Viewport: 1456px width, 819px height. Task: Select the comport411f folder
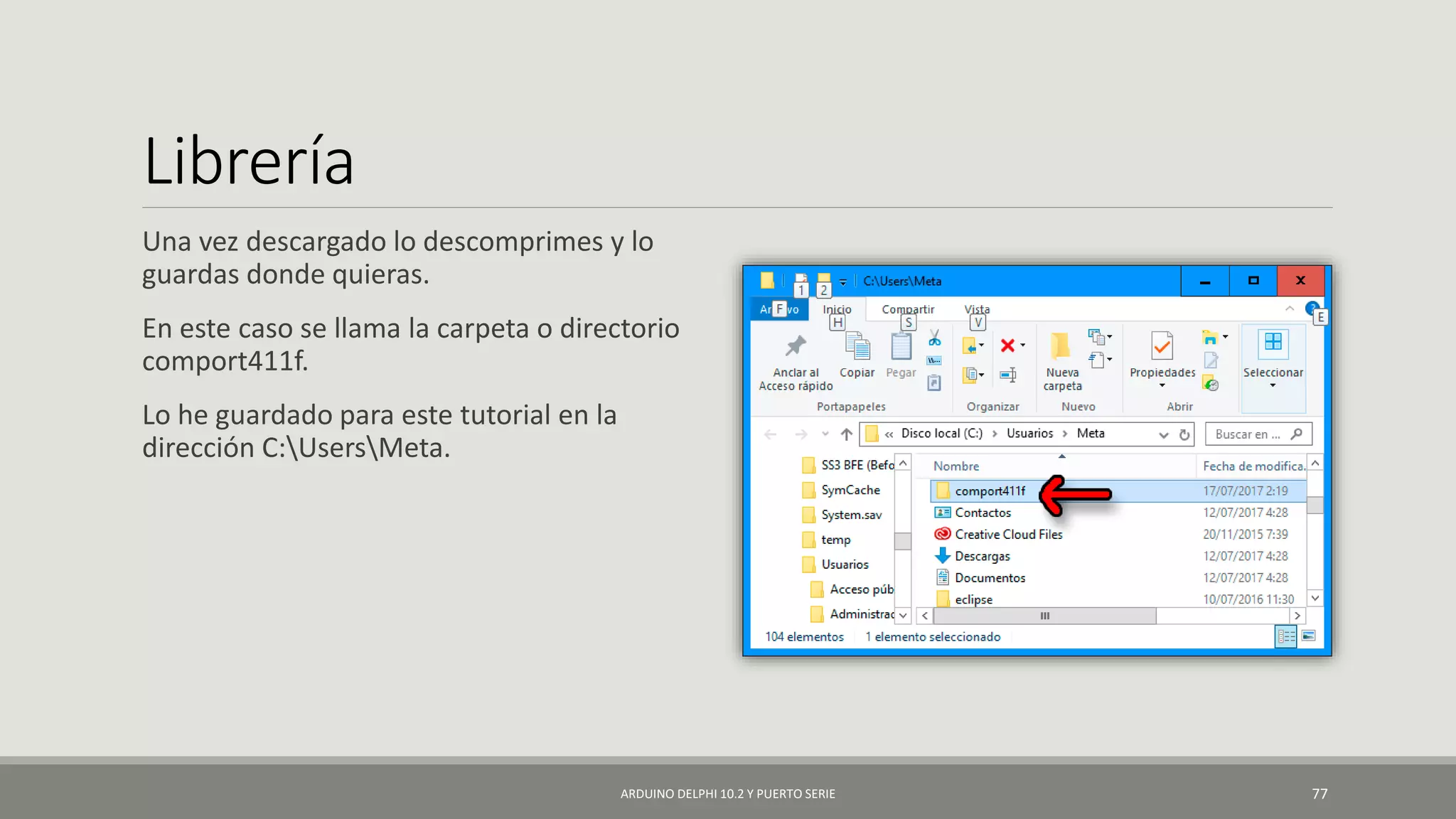(1118, 491)
